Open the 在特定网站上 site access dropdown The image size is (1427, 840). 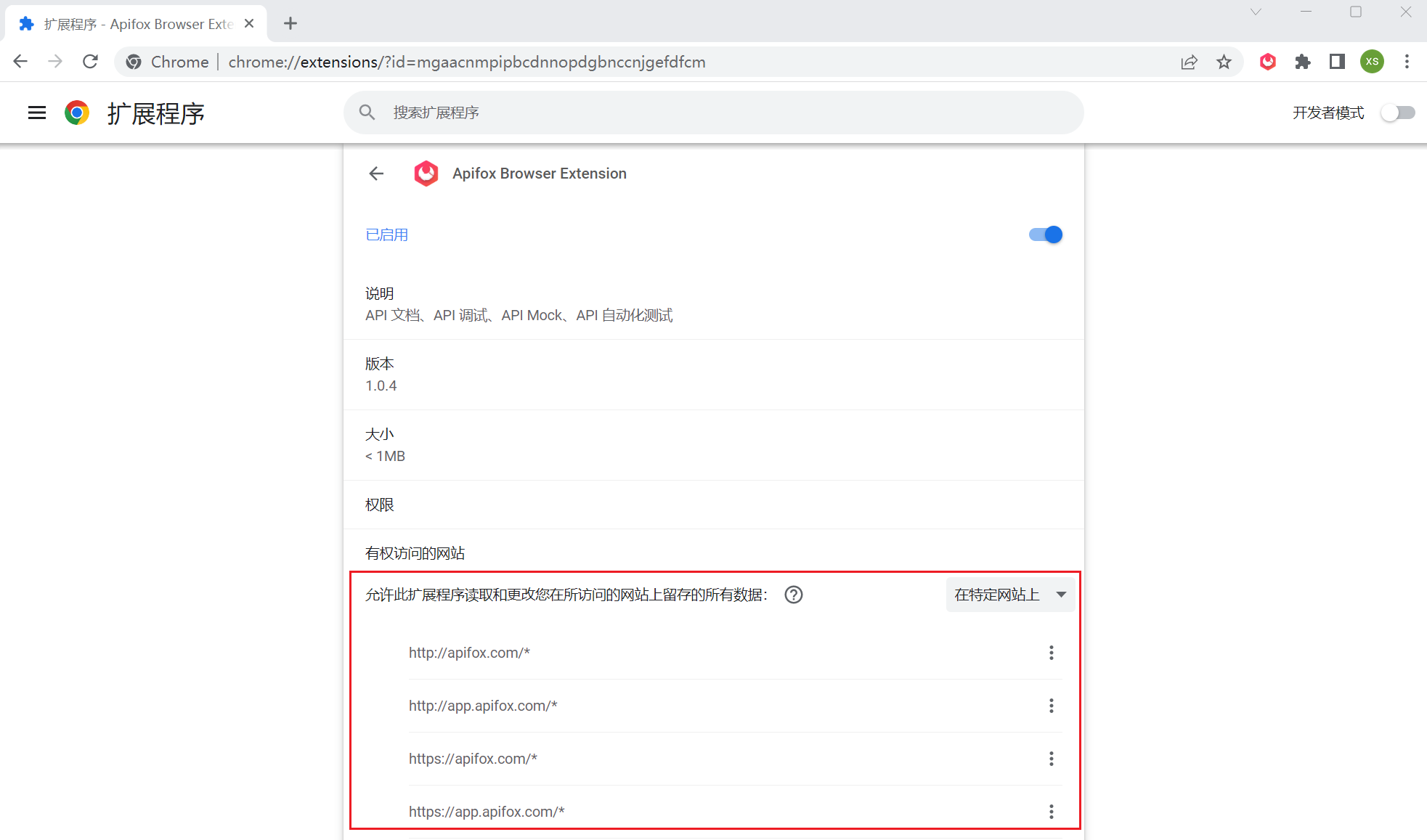1010,595
